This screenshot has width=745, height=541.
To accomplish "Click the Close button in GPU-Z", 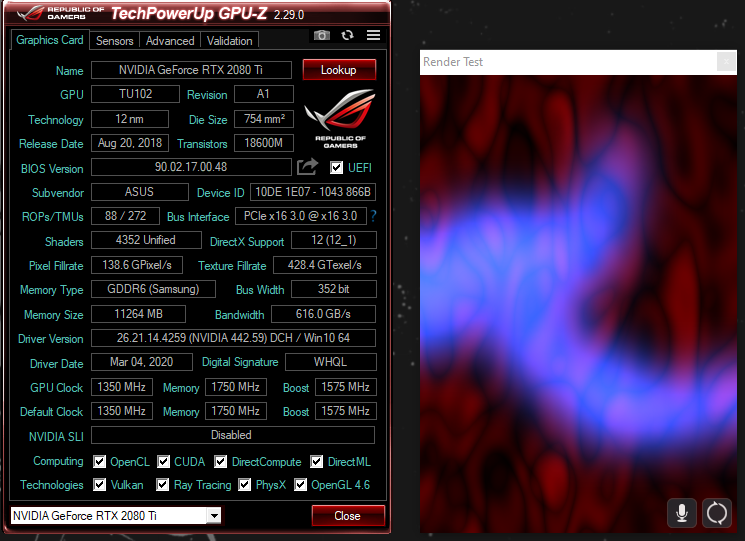I will pyautogui.click(x=348, y=516).
